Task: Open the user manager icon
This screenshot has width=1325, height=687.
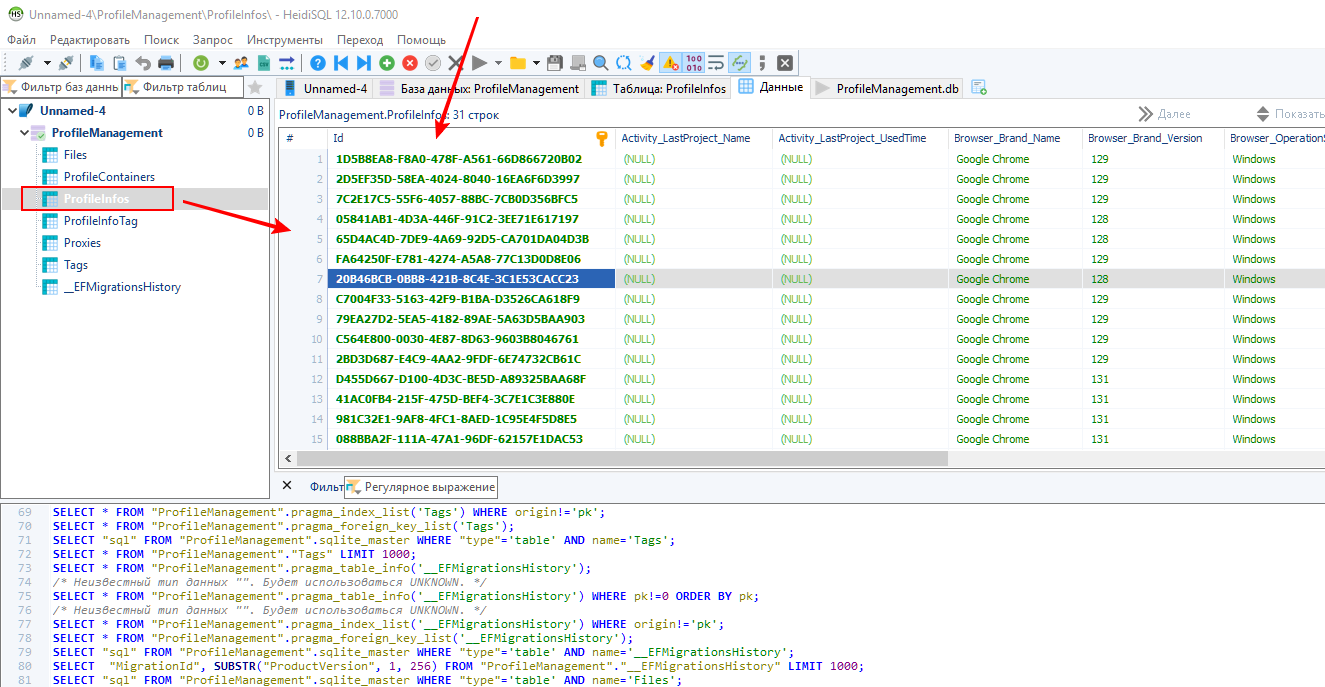Action: tap(241, 63)
